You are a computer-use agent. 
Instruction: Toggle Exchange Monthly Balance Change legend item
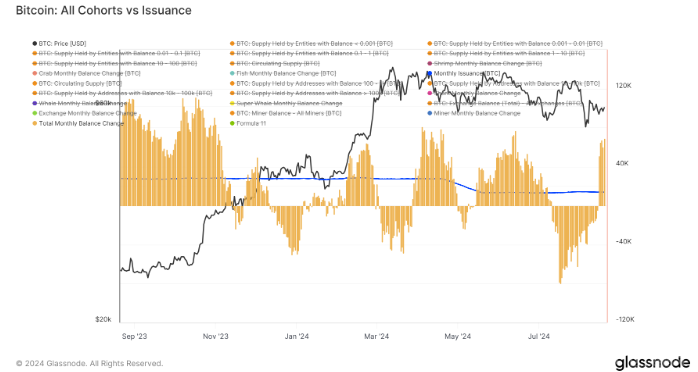pyautogui.click(x=84, y=113)
